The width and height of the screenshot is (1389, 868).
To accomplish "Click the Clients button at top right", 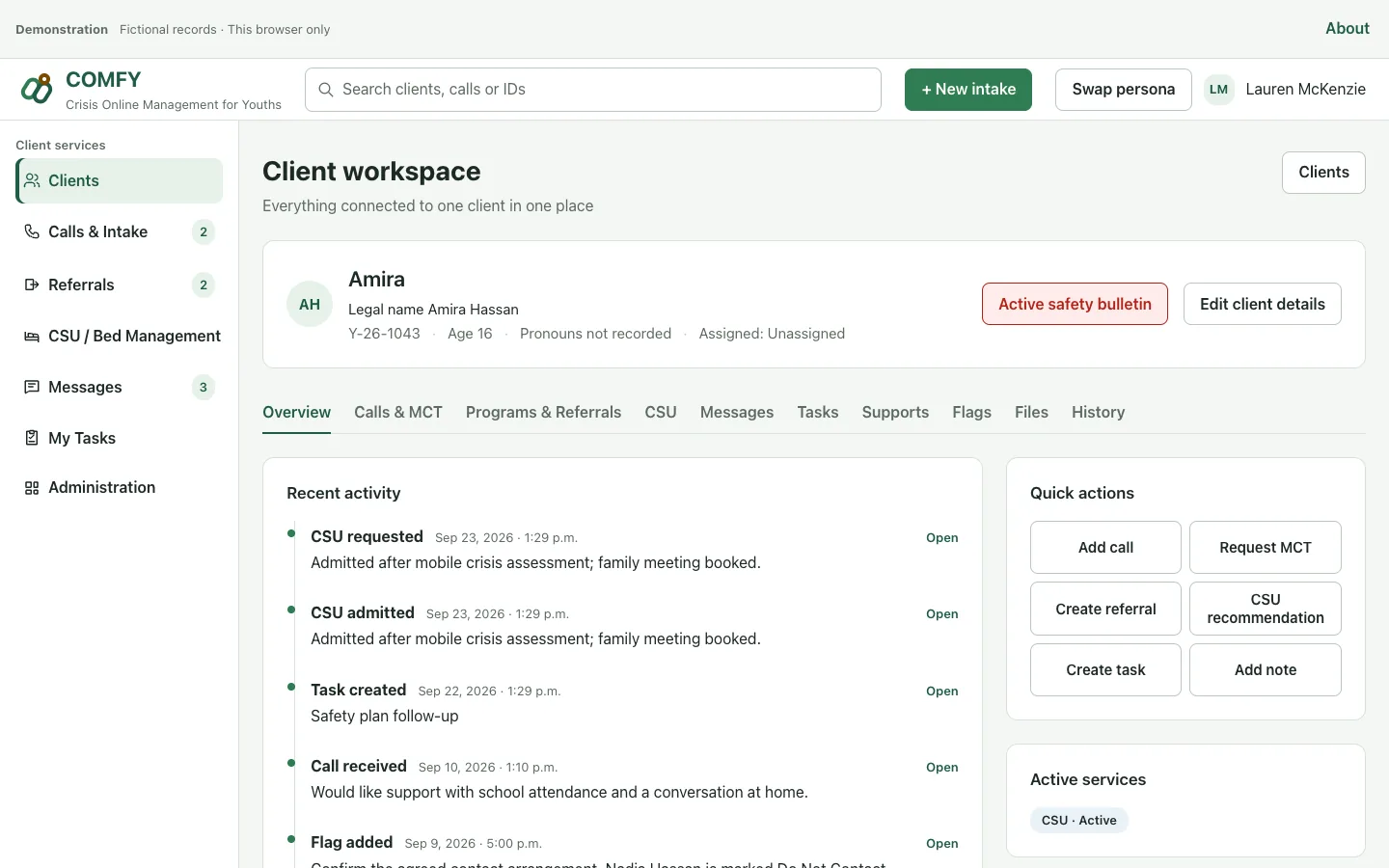I will pos(1323,173).
